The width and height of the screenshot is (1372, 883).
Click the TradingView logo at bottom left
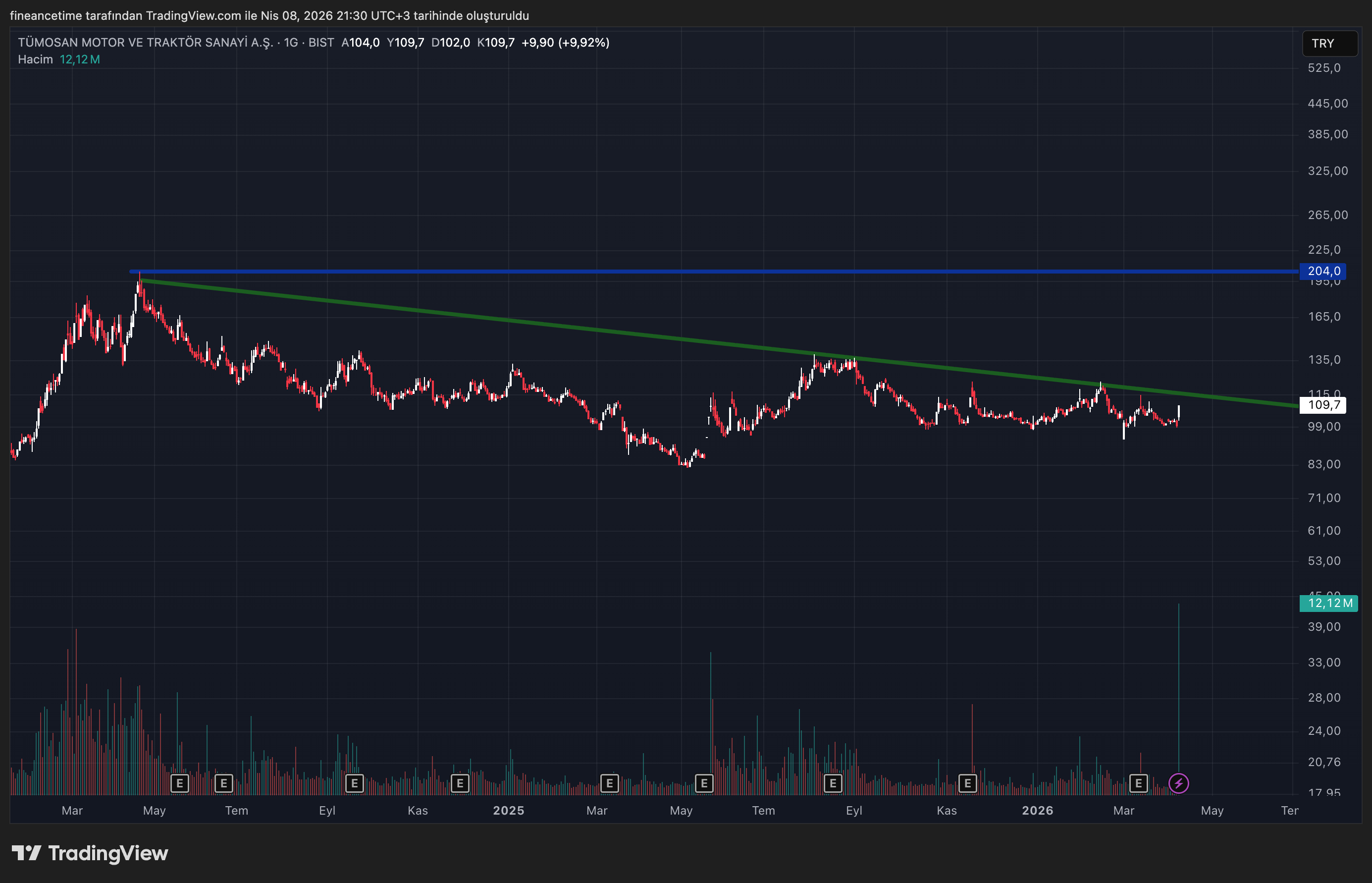(x=90, y=853)
